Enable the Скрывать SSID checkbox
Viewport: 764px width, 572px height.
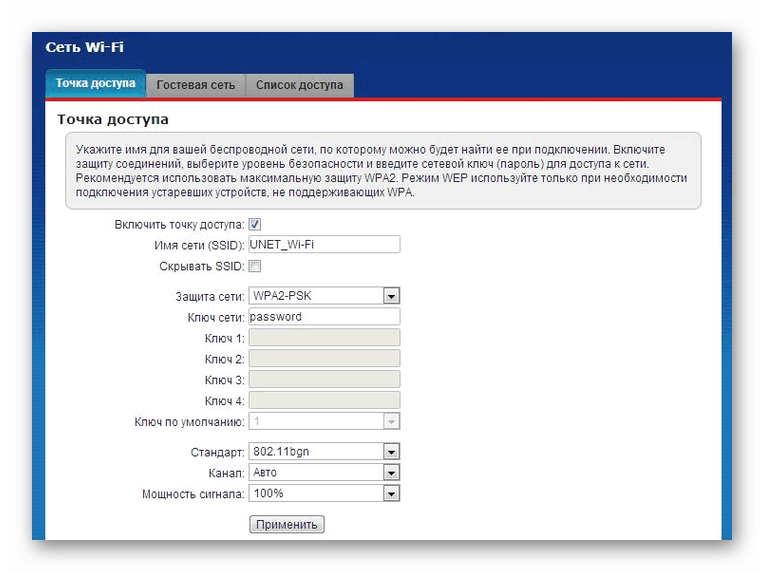pyautogui.click(x=254, y=266)
